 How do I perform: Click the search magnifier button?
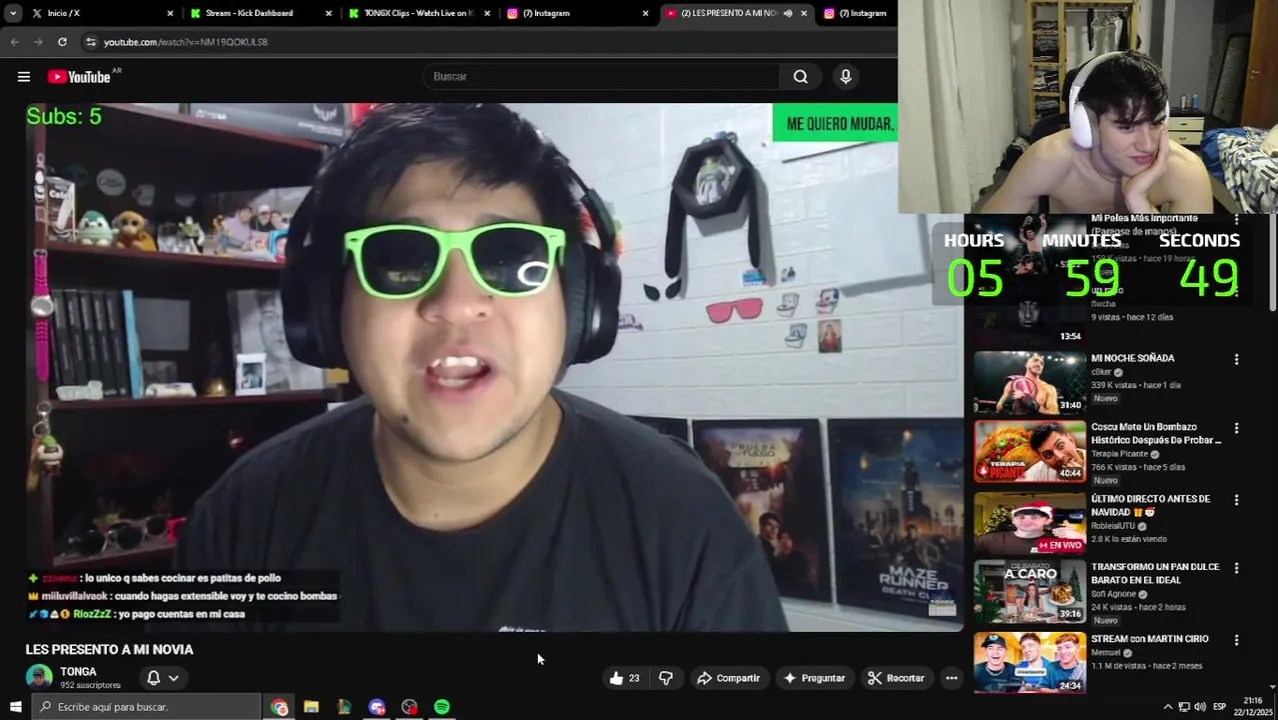pyautogui.click(x=800, y=76)
